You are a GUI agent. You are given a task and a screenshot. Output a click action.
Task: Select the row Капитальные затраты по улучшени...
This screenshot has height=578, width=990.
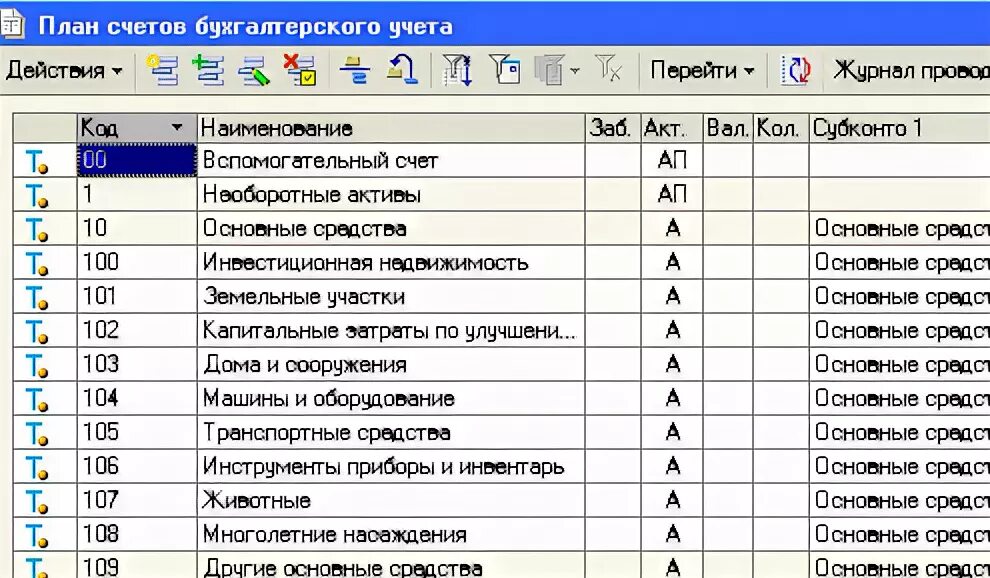502,330
